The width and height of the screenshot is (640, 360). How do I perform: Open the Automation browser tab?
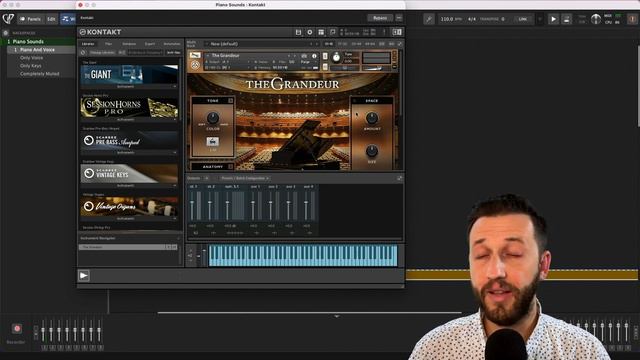pyautogui.click(x=172, y=44)
